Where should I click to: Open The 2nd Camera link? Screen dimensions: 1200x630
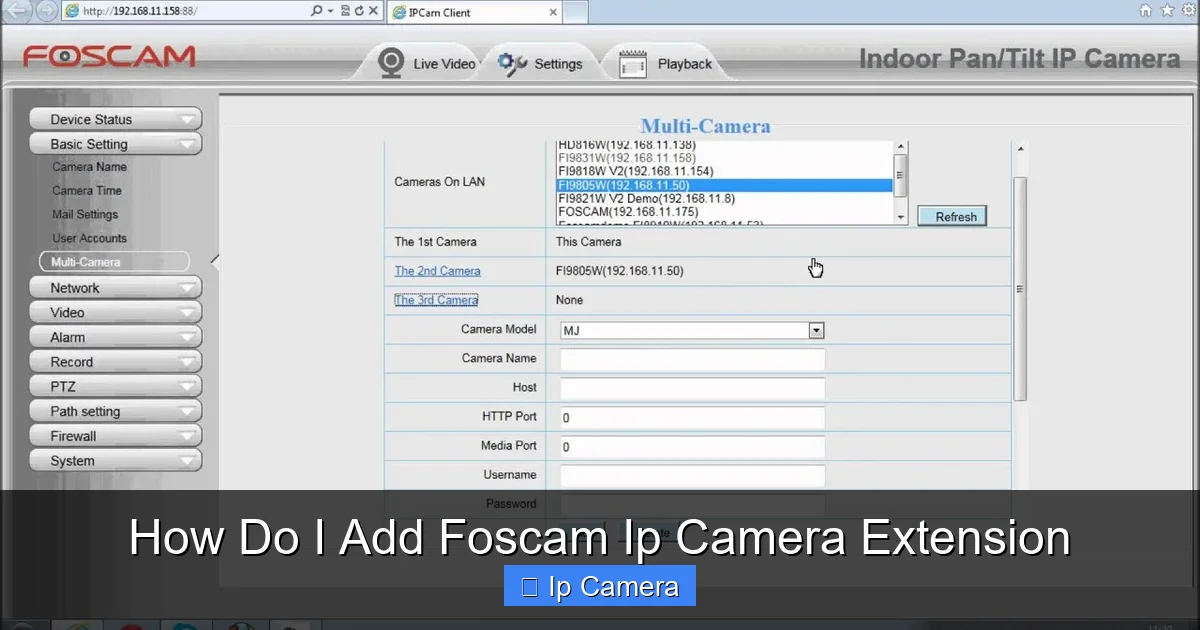437,271
